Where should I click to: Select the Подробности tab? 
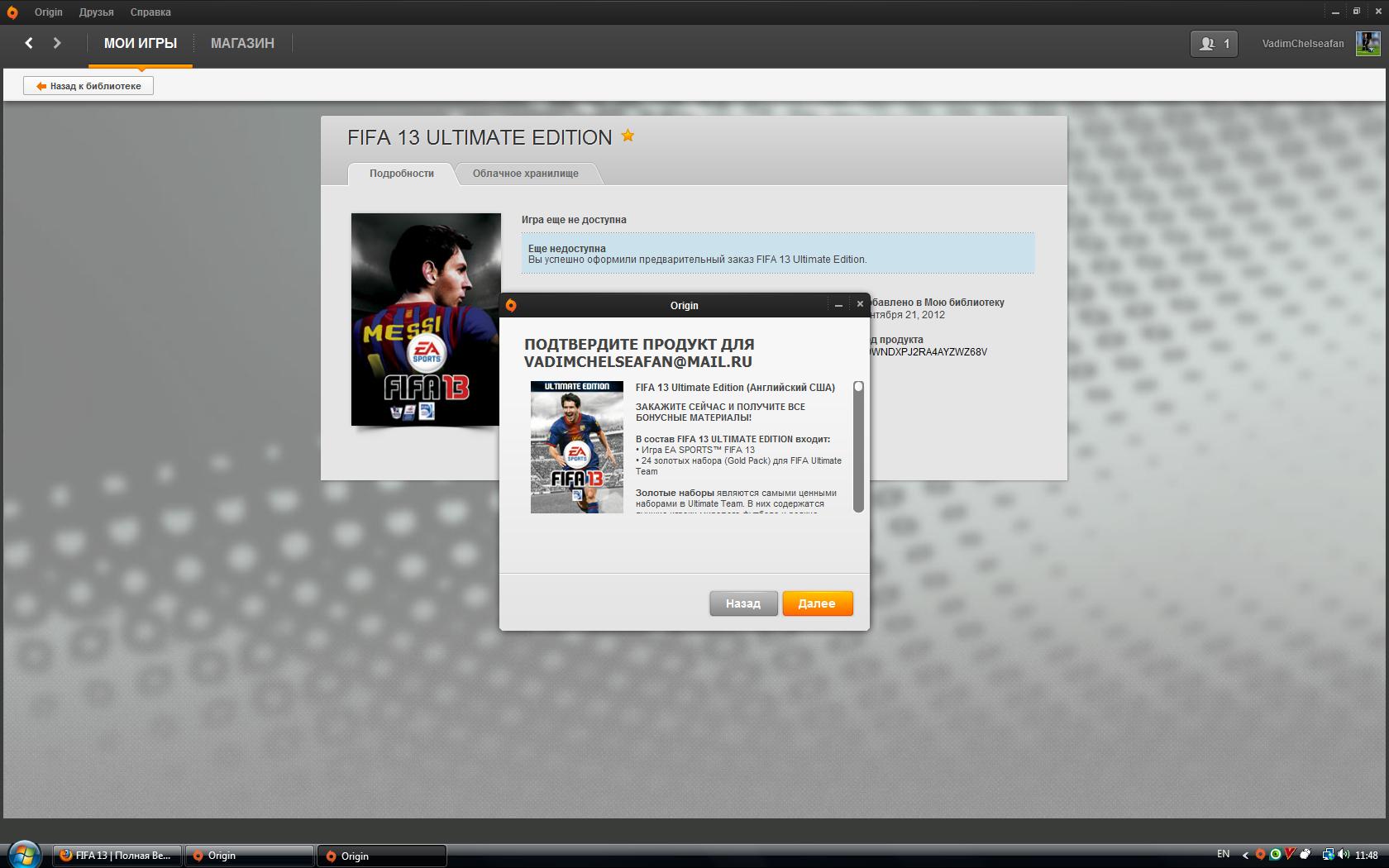(x=402, y=174)
